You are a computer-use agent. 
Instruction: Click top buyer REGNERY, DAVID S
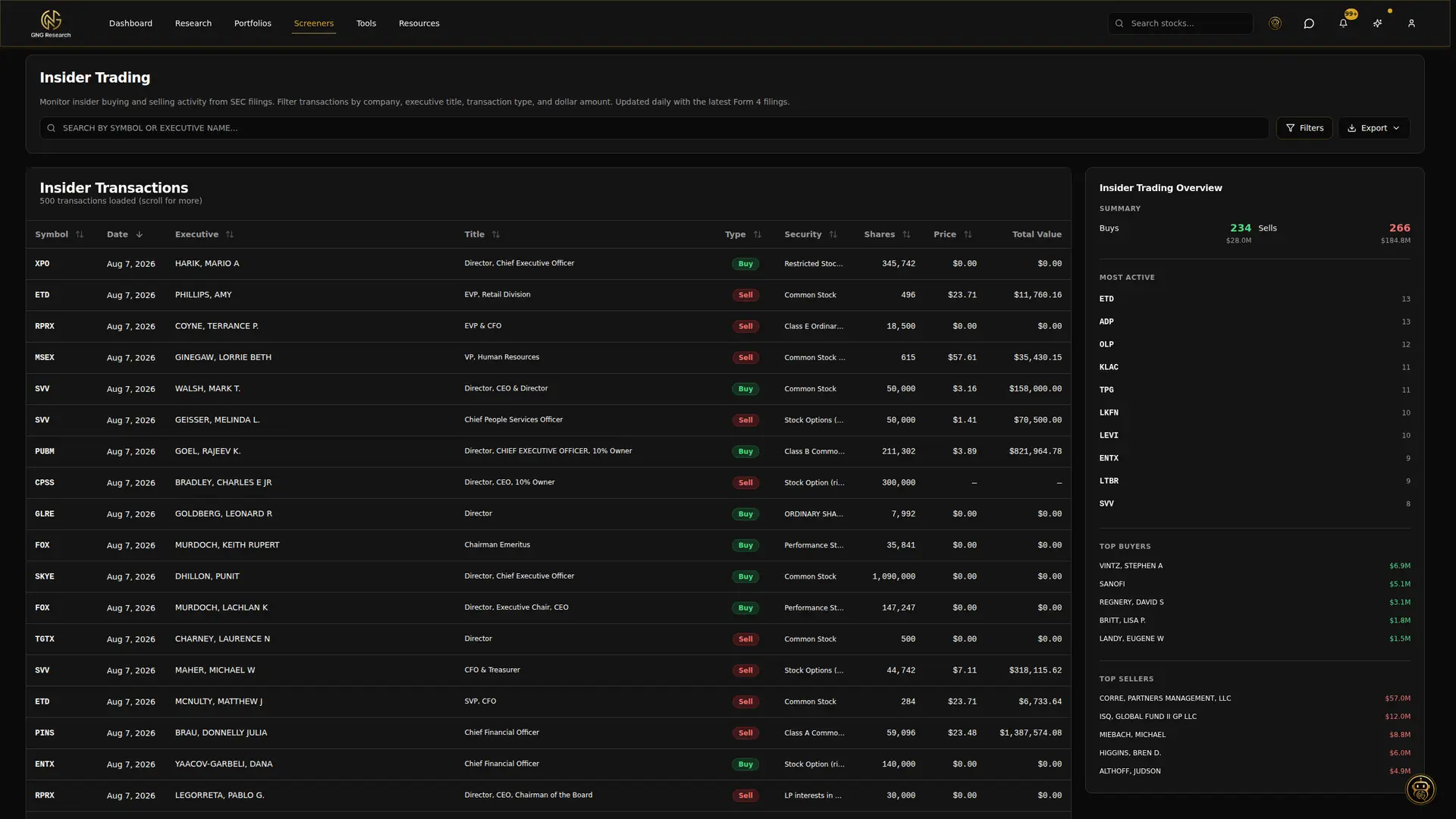click(x=1131, y=603)
